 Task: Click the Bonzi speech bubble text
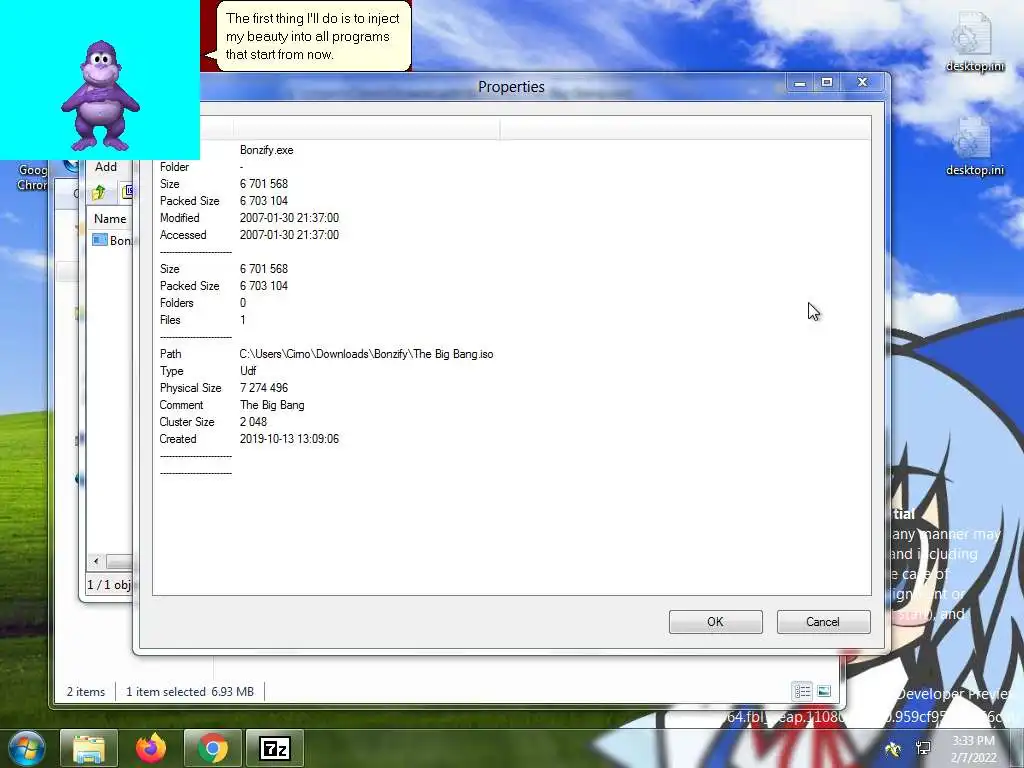312,37
